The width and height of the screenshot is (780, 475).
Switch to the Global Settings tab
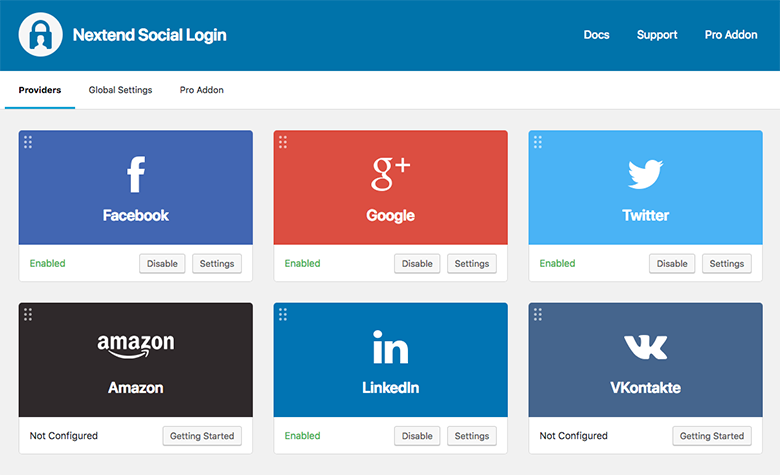[x=120, y=90]
